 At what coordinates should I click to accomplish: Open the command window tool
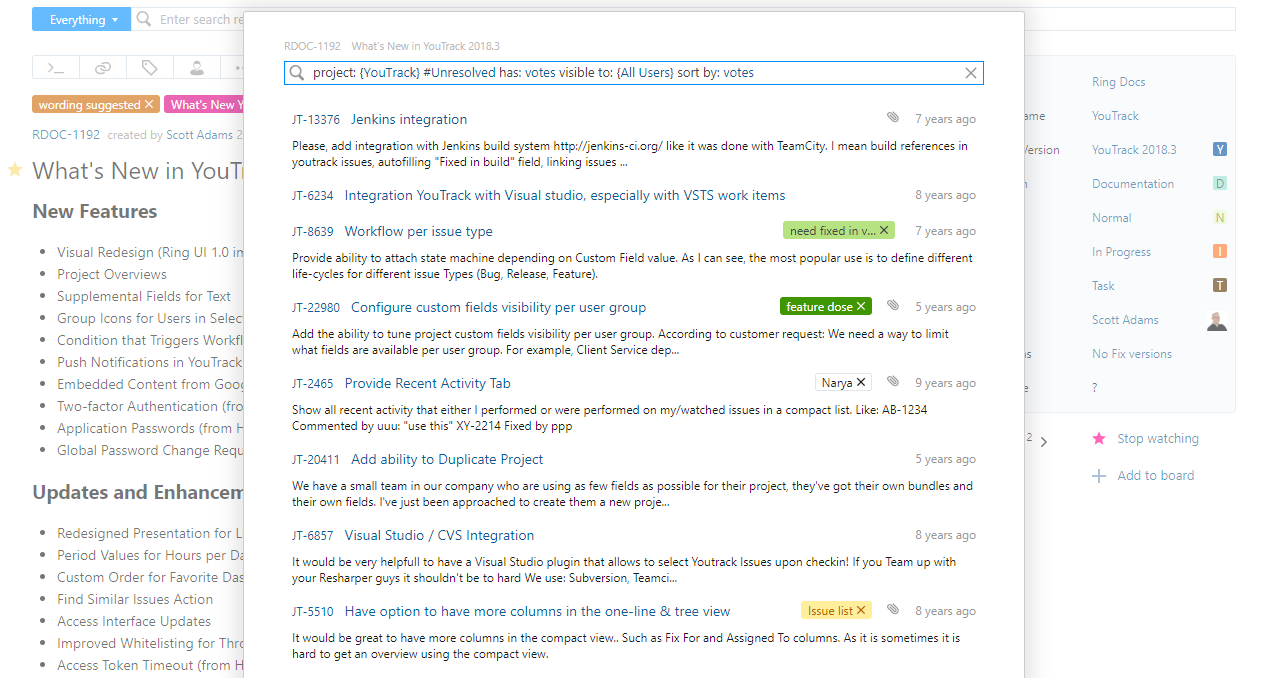pyautogui.click(x=55, y=67)
